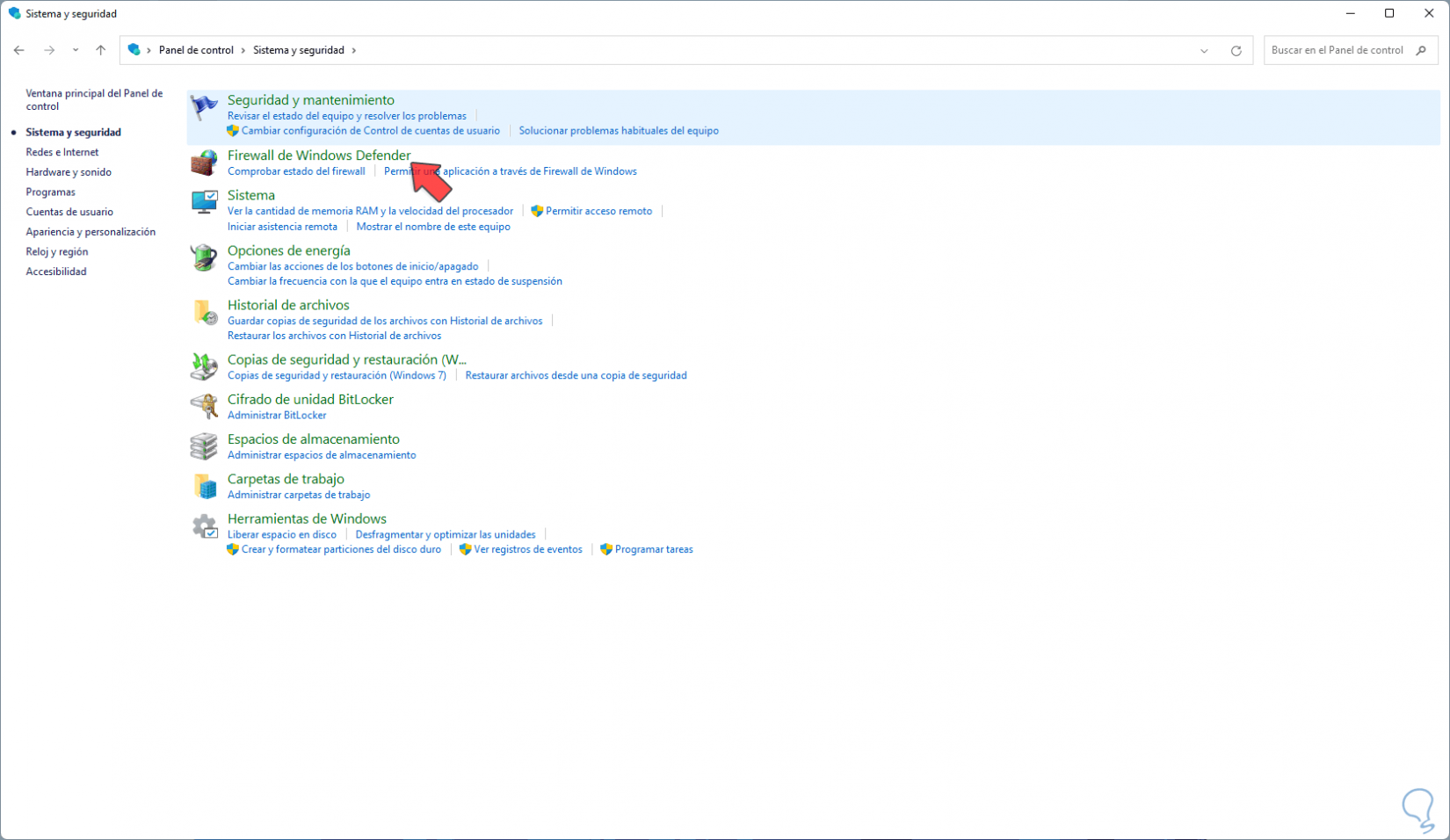Click the Sistema monitor icon
The width and height of the screenshot is (1450, 840).
[x=204, y=202]
